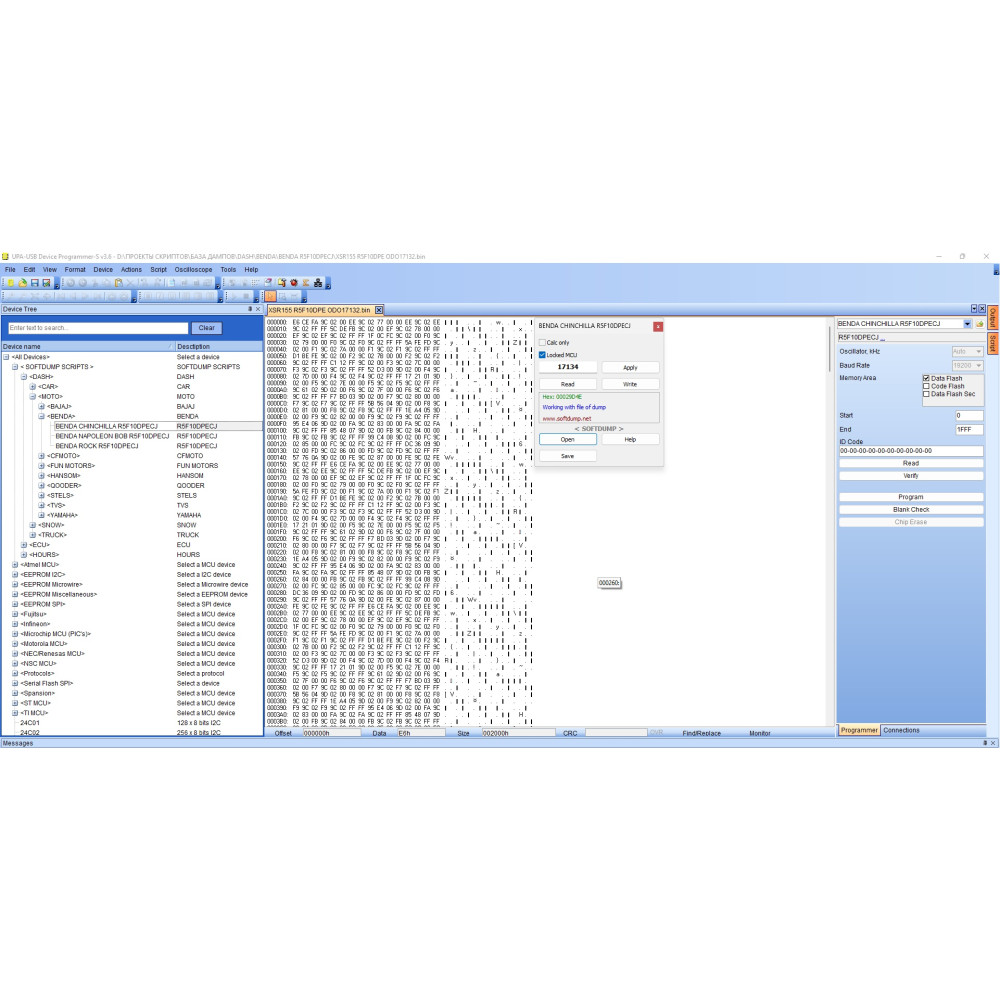
Task: Open the BENDA CHINCHILLA device dropdown
Action: coord(967,324)
